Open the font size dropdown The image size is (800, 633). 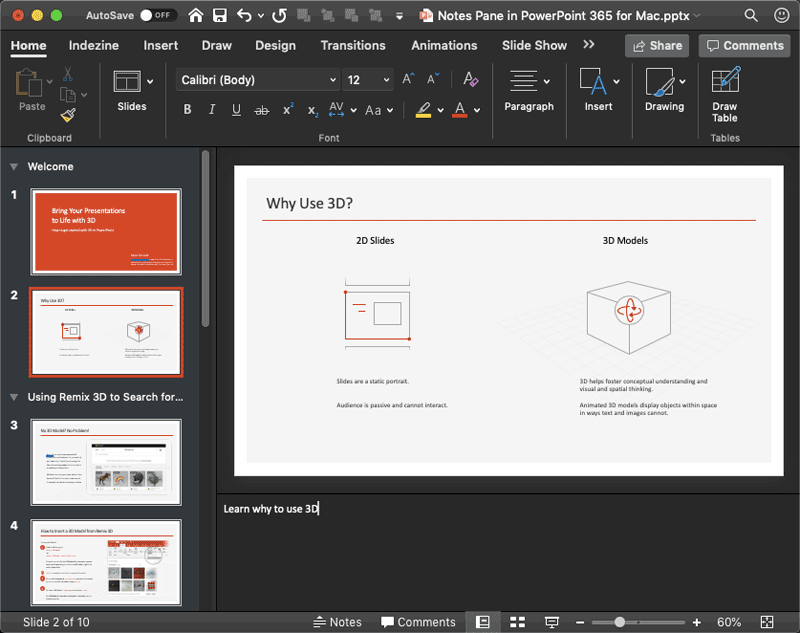pyautogui.click(x=385, y=79)
